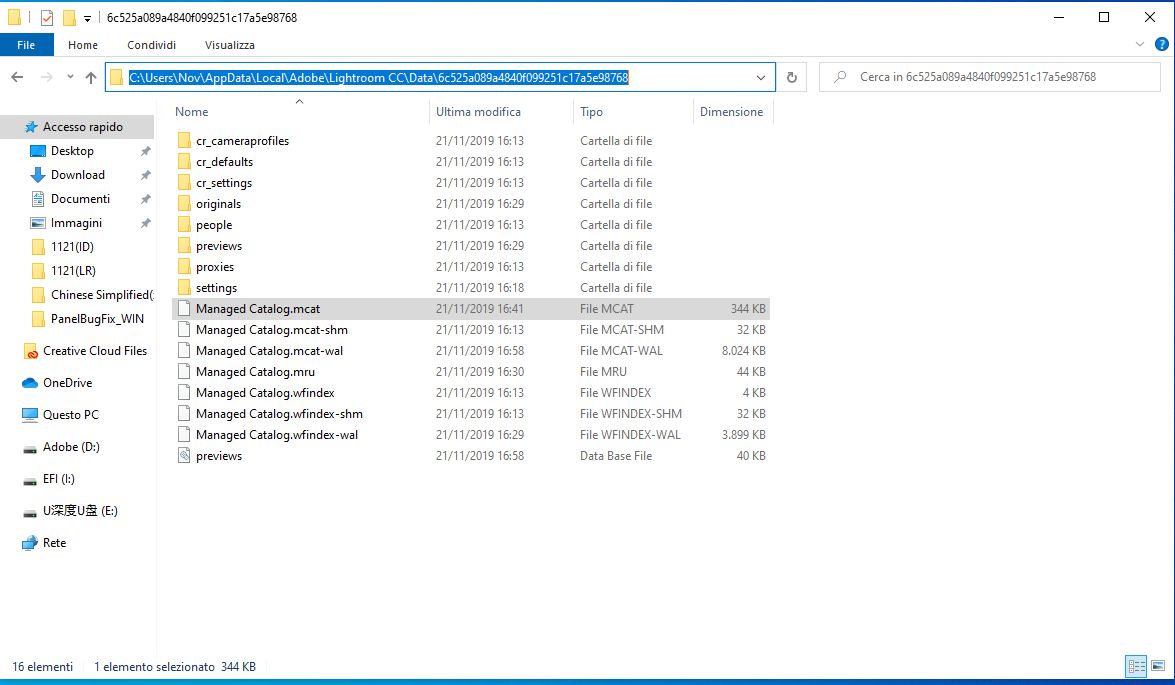Create new folder via quick access toolbar icon
1175x685 pixels.
68,17
